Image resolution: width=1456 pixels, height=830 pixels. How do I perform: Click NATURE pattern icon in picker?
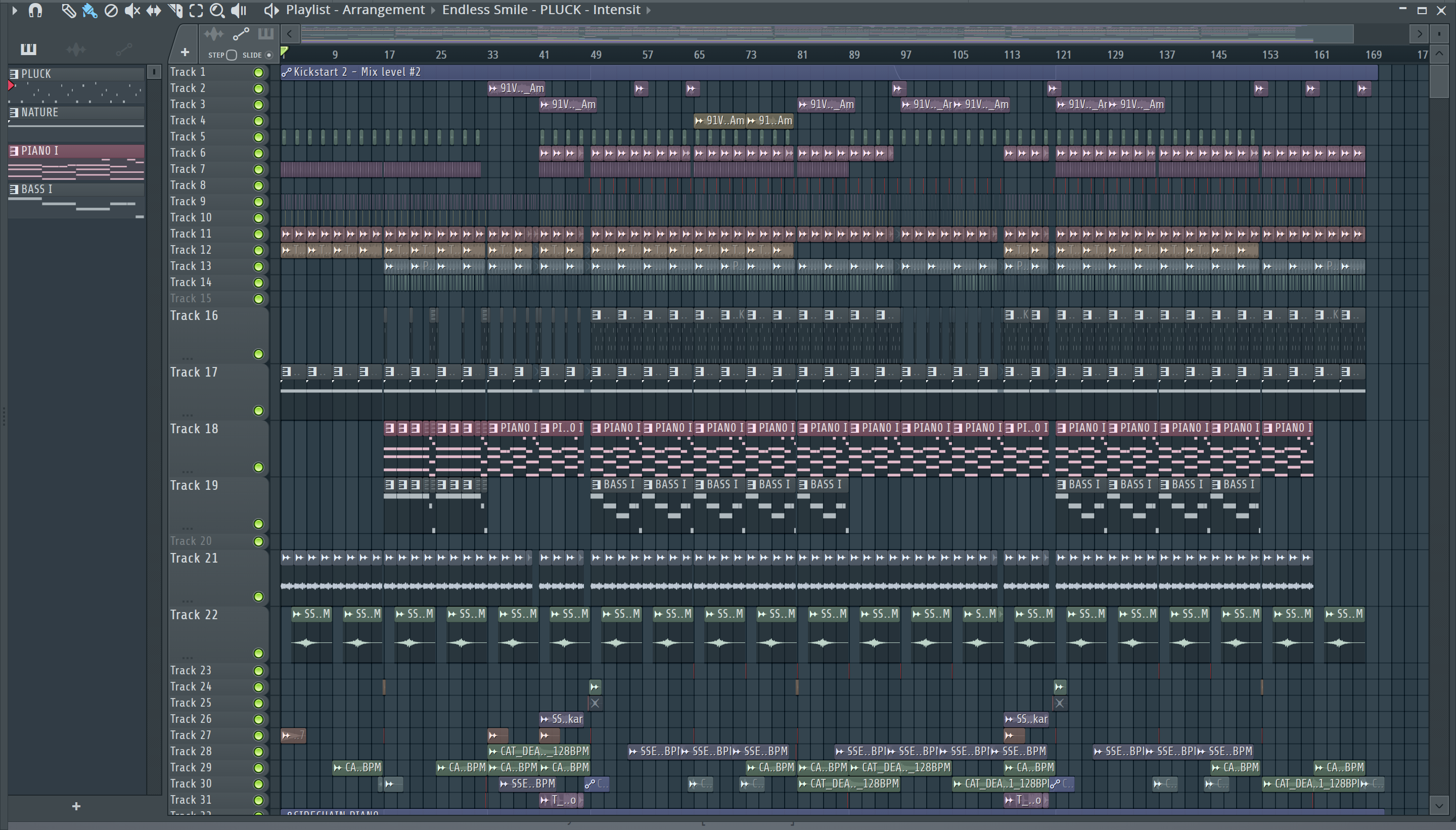14,112
